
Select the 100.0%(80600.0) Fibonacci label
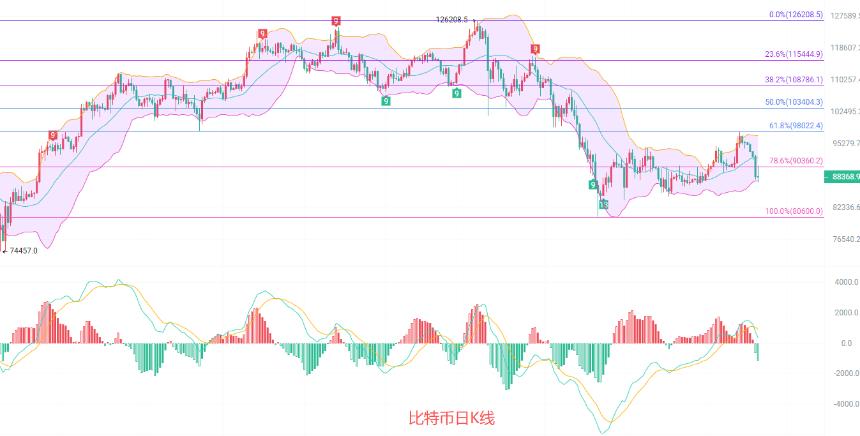click(x=794, y=211)
